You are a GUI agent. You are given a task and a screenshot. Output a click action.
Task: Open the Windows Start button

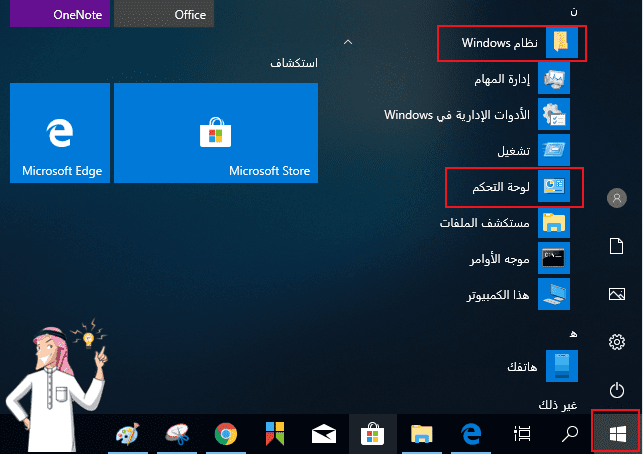click(x=617, y=433)
